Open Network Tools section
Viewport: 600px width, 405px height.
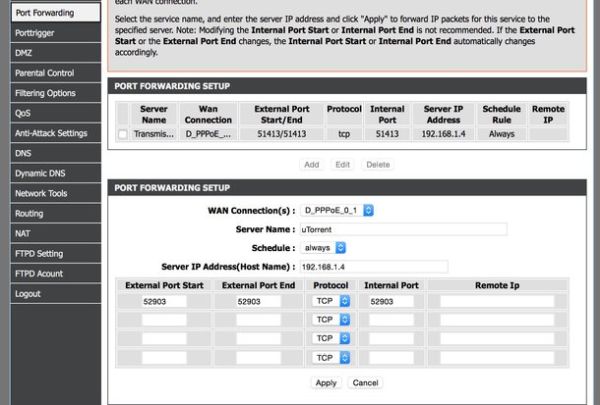(53, 193)
